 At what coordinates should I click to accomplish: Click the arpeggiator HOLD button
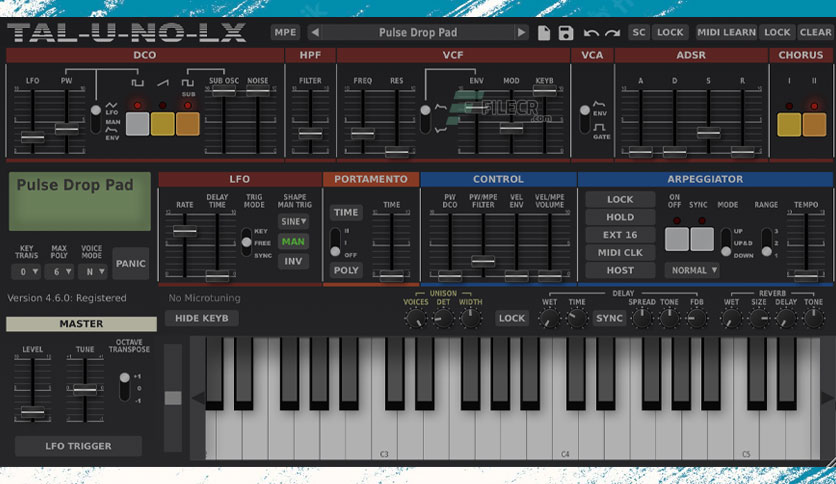tap(620, 217)
